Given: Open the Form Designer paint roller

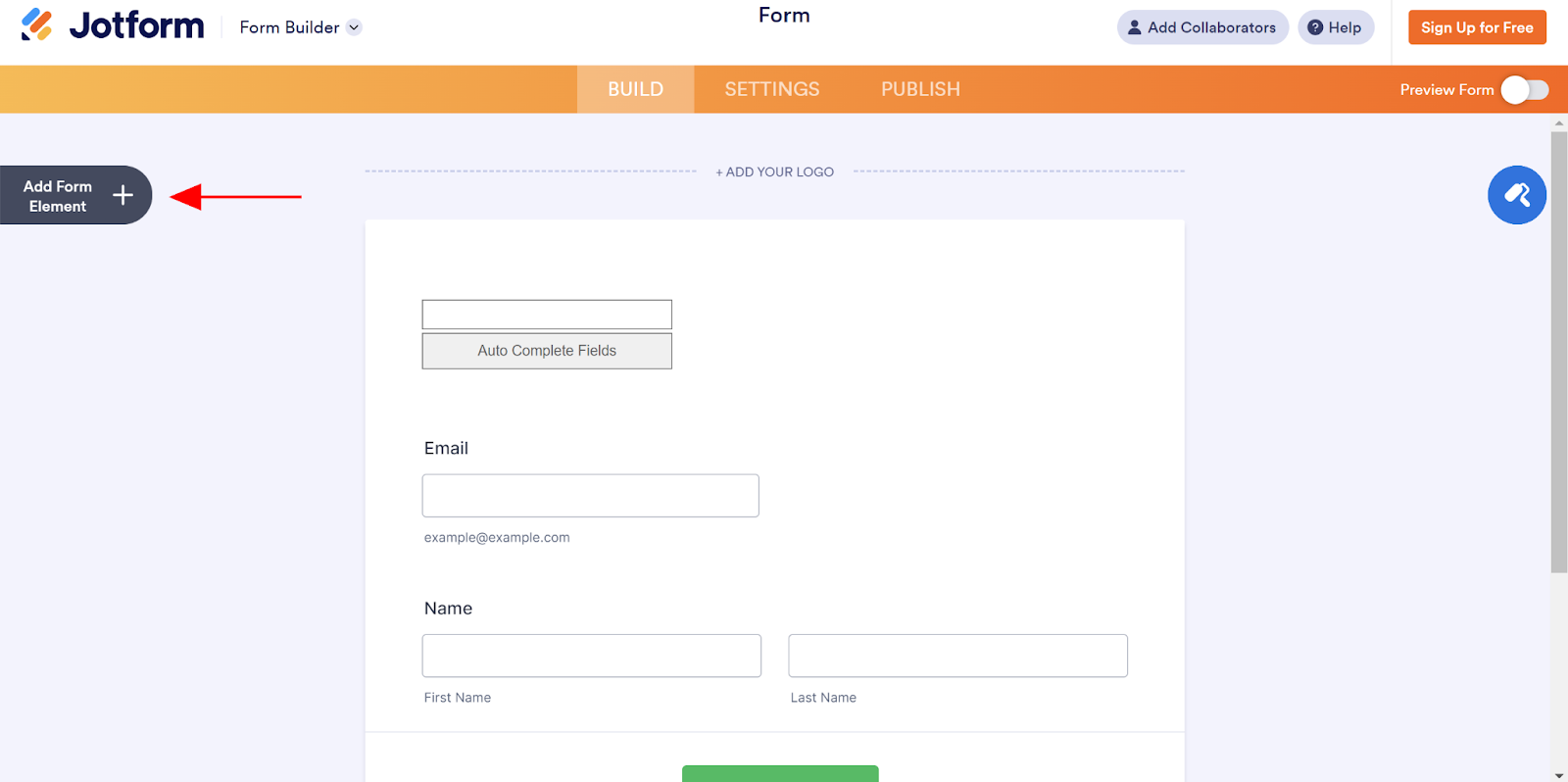Looking at the screenshot, I should click(1516, 195).
